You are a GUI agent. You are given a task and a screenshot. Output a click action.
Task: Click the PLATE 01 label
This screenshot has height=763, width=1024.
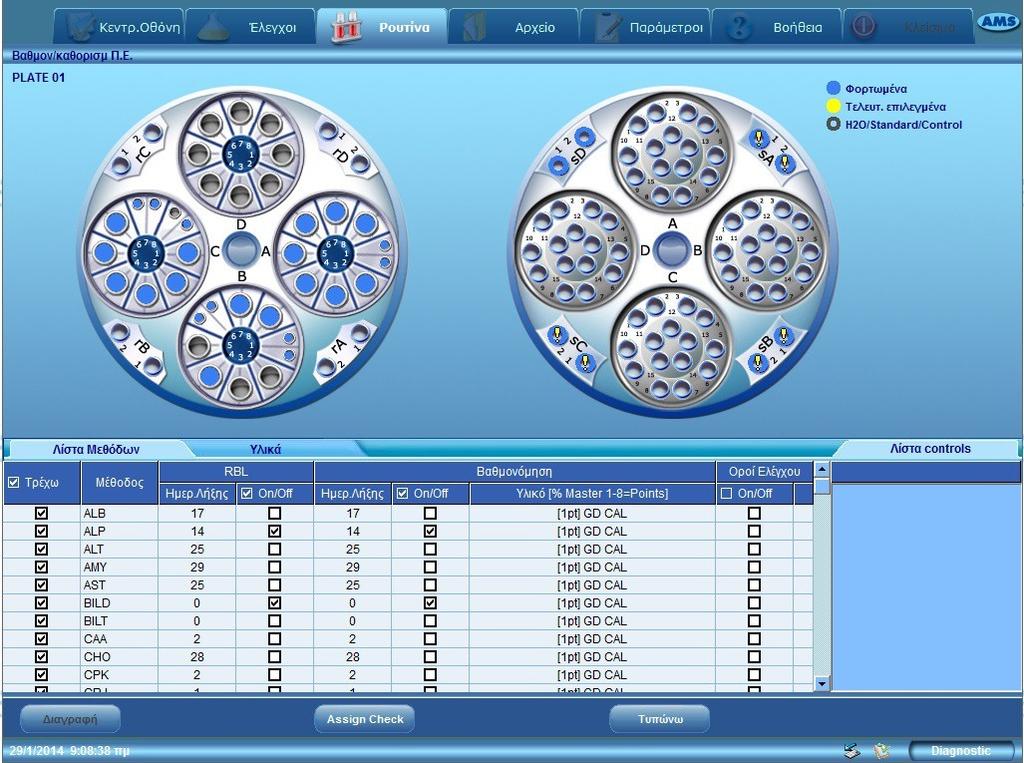[x=39, y=77]
